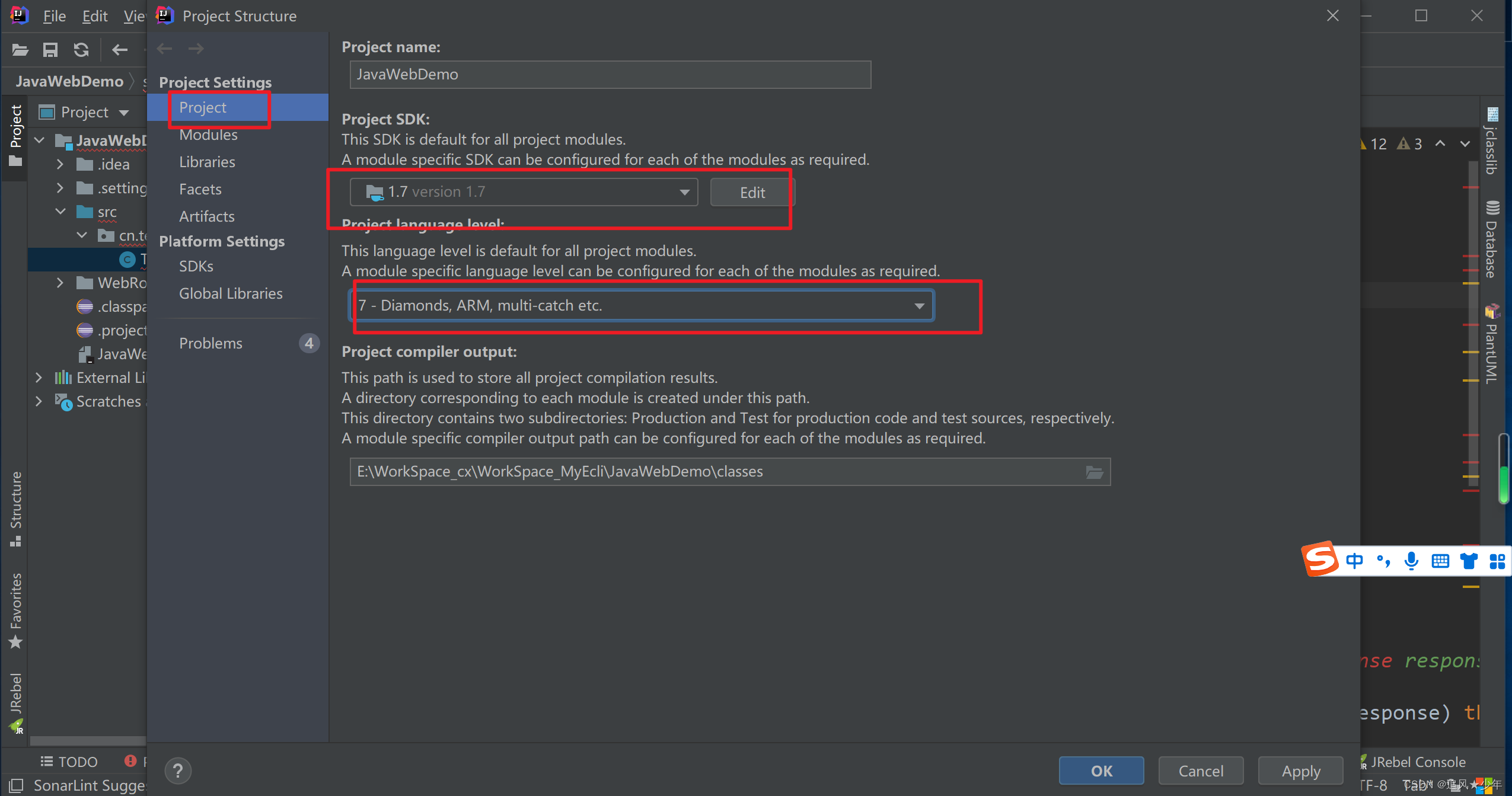Click Save All toolbar icon
The height and width of the screenshot is (796, 1512).
click(50, 50)
